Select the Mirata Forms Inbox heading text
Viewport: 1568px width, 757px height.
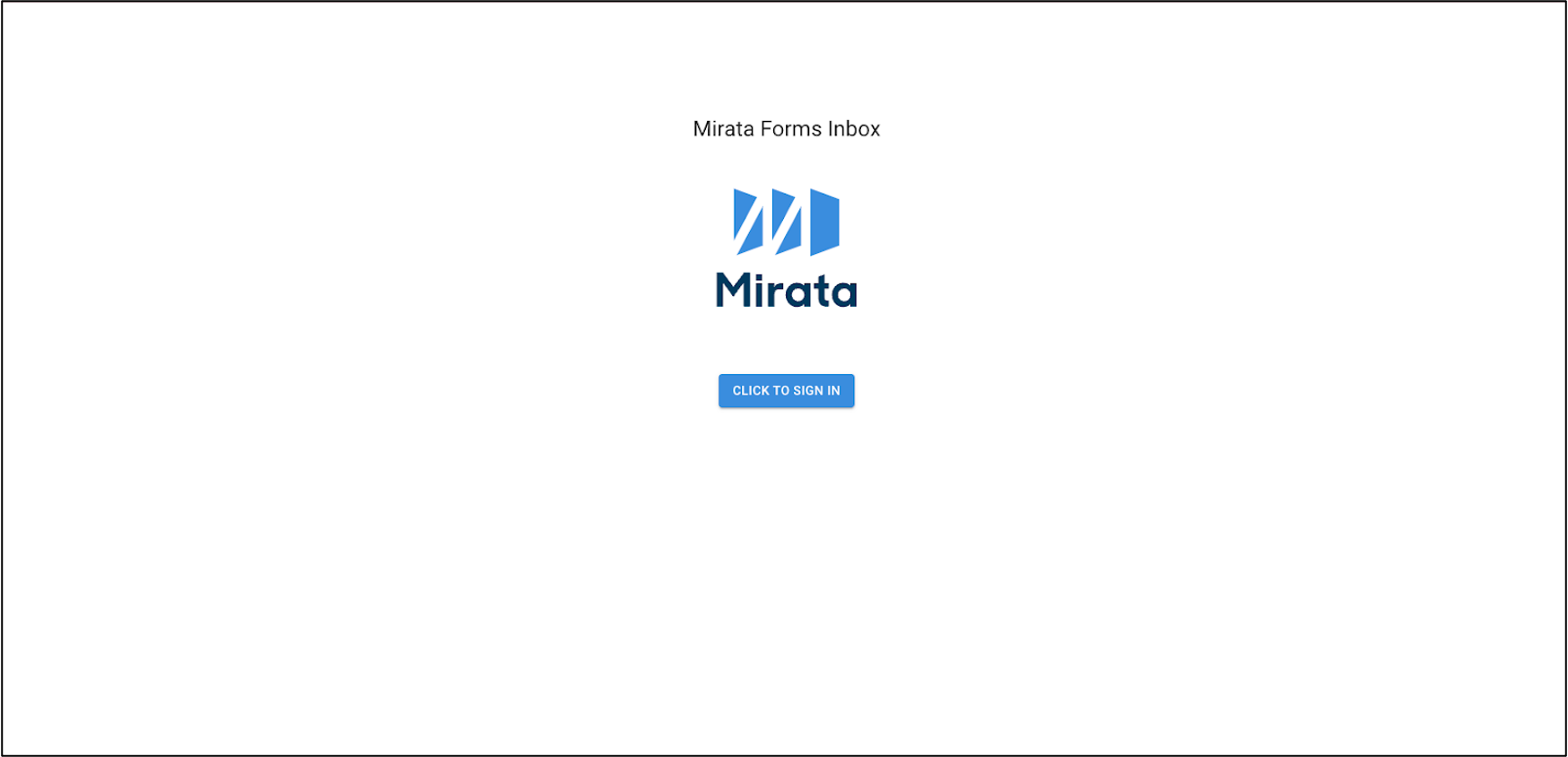[x=786, y=129]
